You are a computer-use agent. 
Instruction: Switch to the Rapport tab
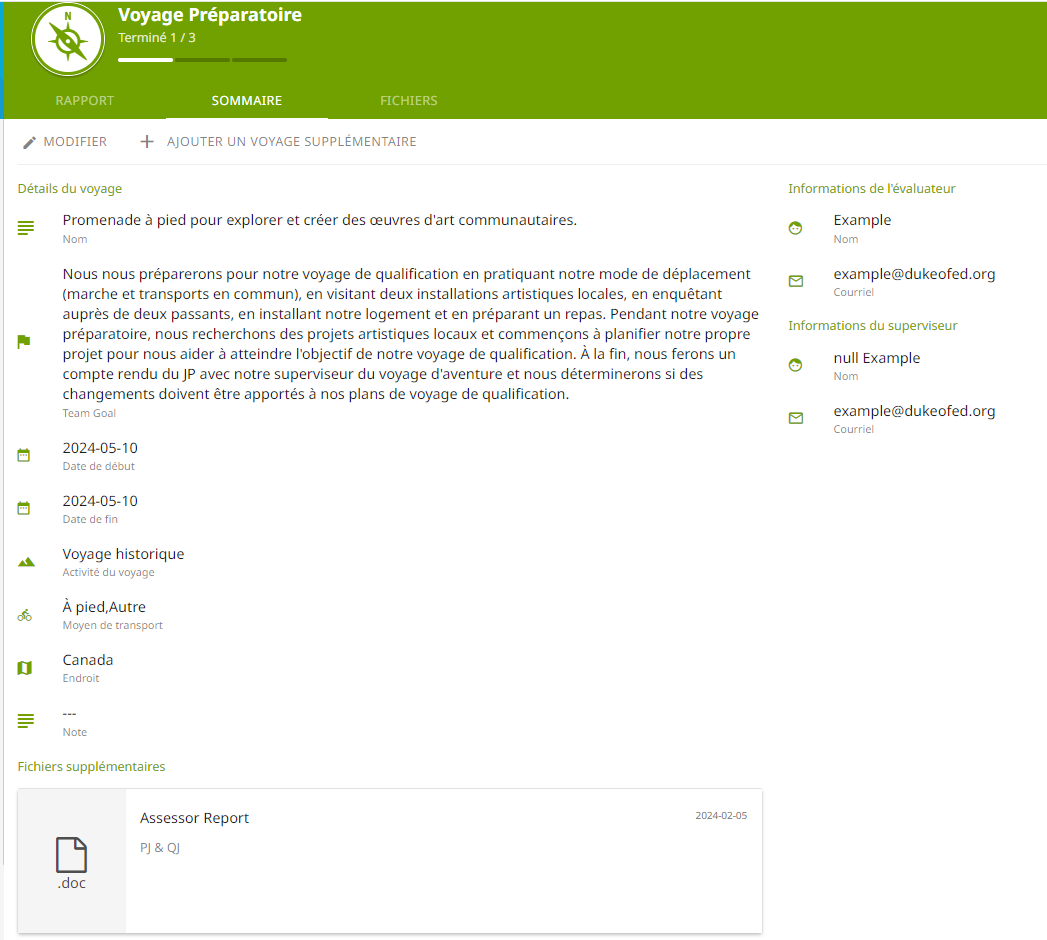click(85, 101)
